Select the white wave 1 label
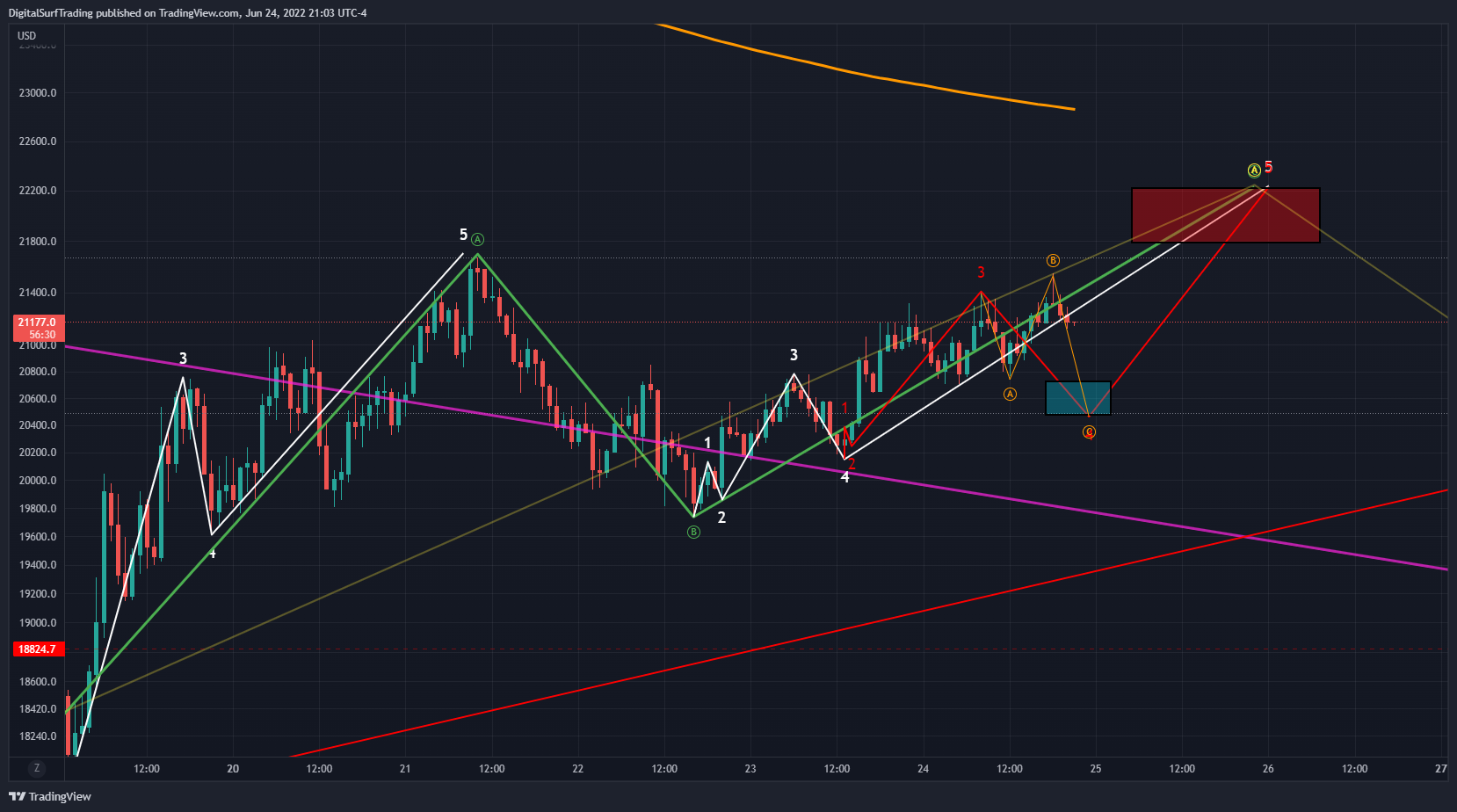 point(707,444)
